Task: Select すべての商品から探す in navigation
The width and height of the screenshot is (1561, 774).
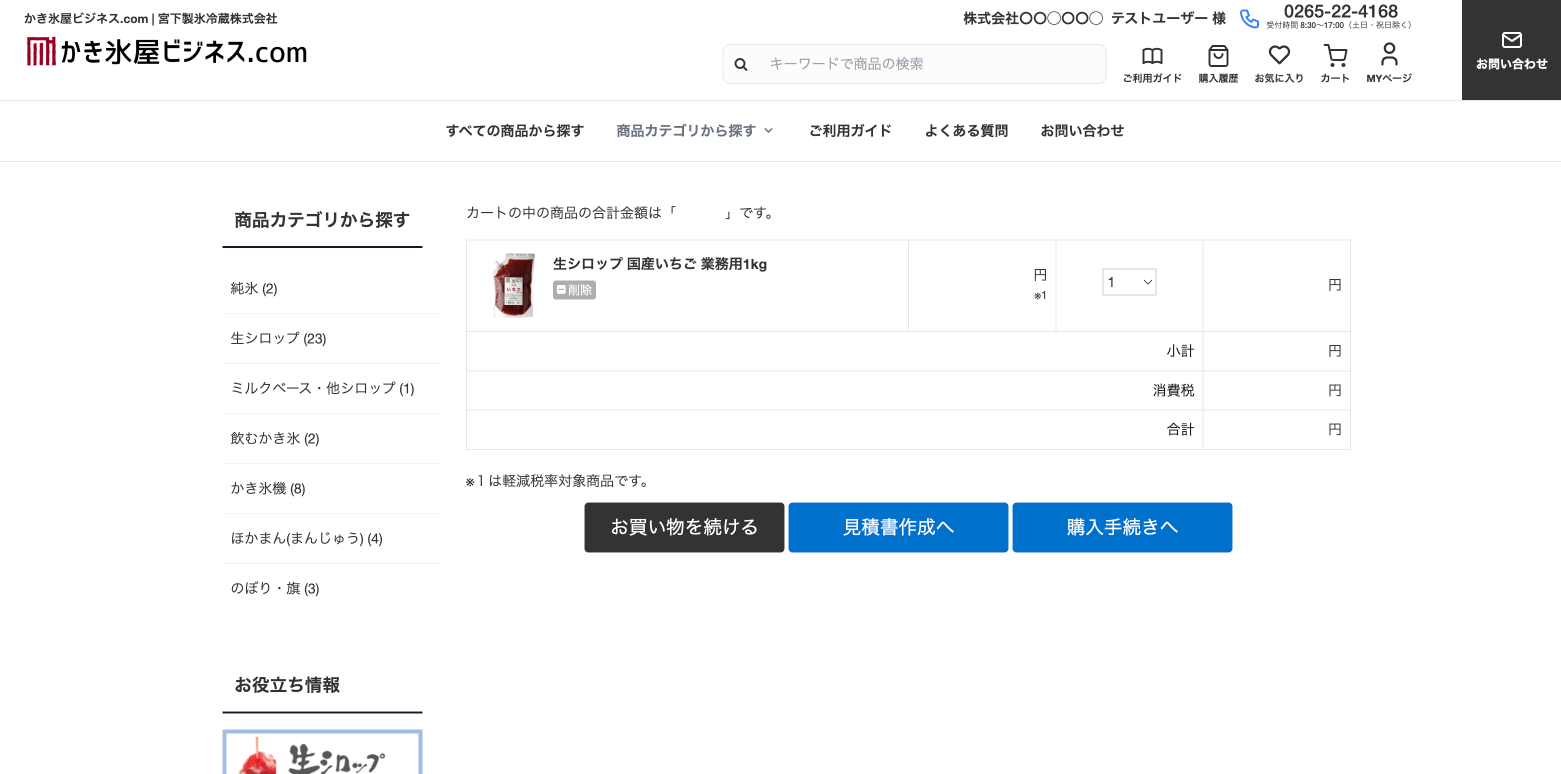Action: [514, 131]
